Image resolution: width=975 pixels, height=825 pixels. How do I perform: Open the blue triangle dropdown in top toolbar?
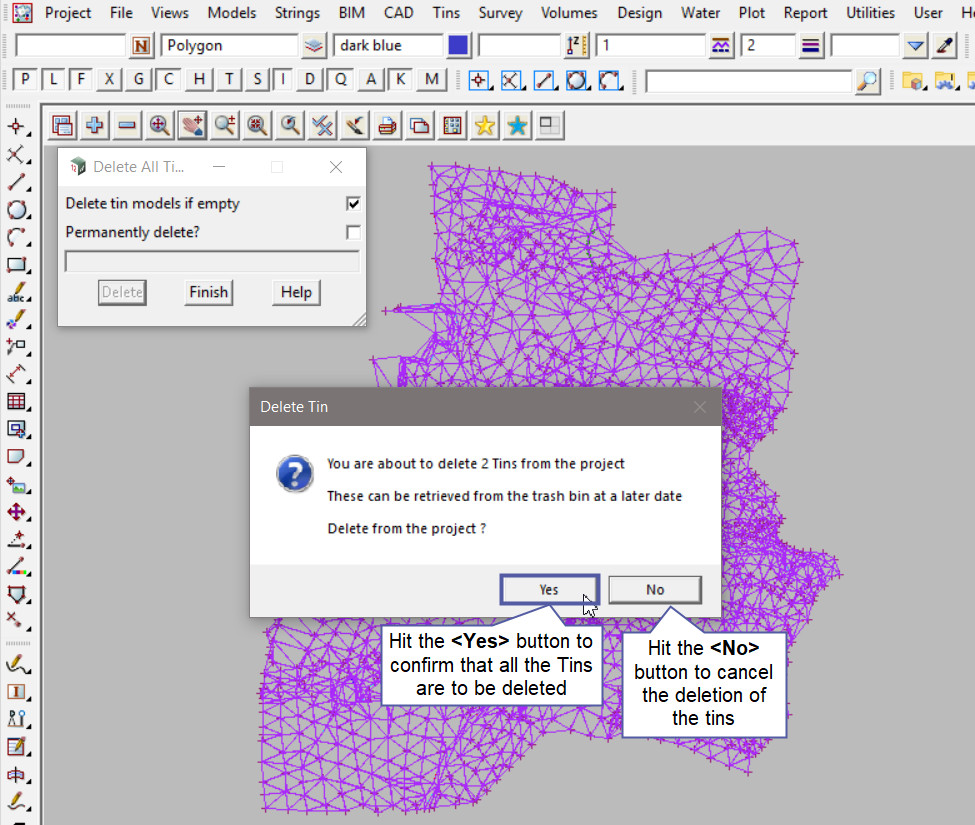click(915, 45)
